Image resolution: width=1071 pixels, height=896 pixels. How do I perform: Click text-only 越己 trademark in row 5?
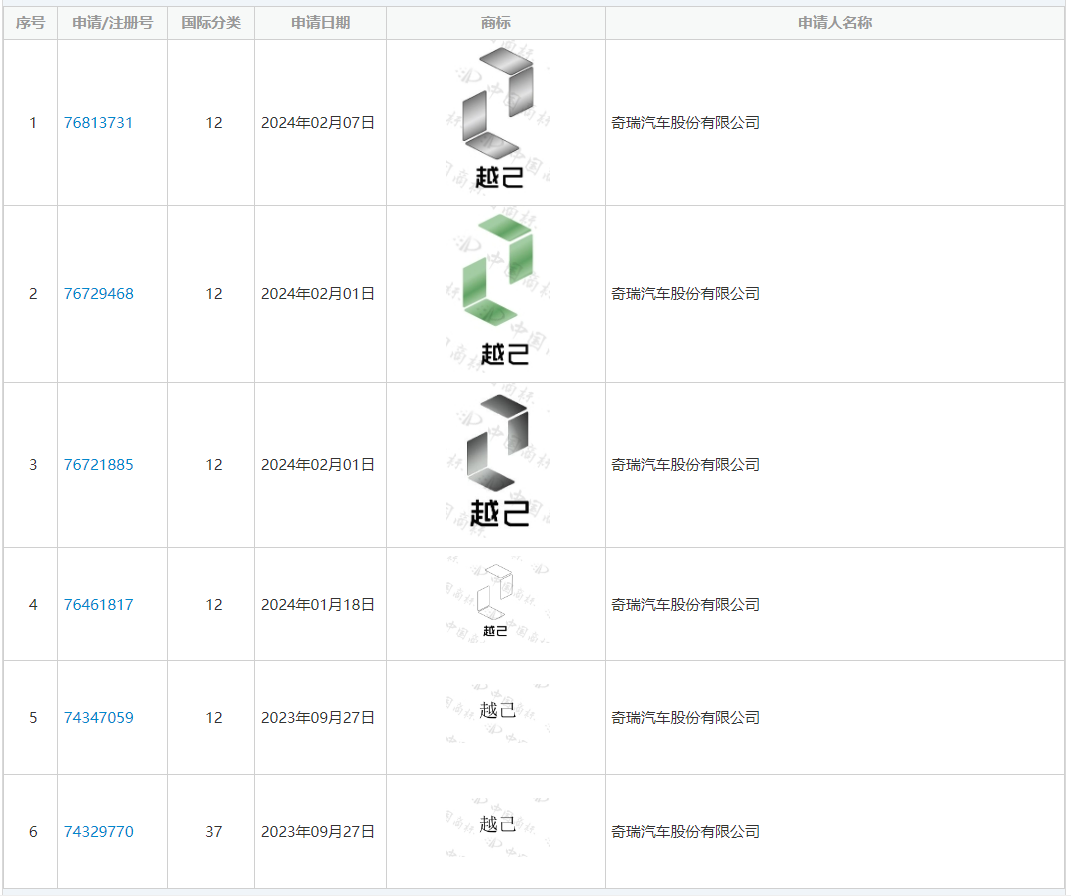(497, 711)
